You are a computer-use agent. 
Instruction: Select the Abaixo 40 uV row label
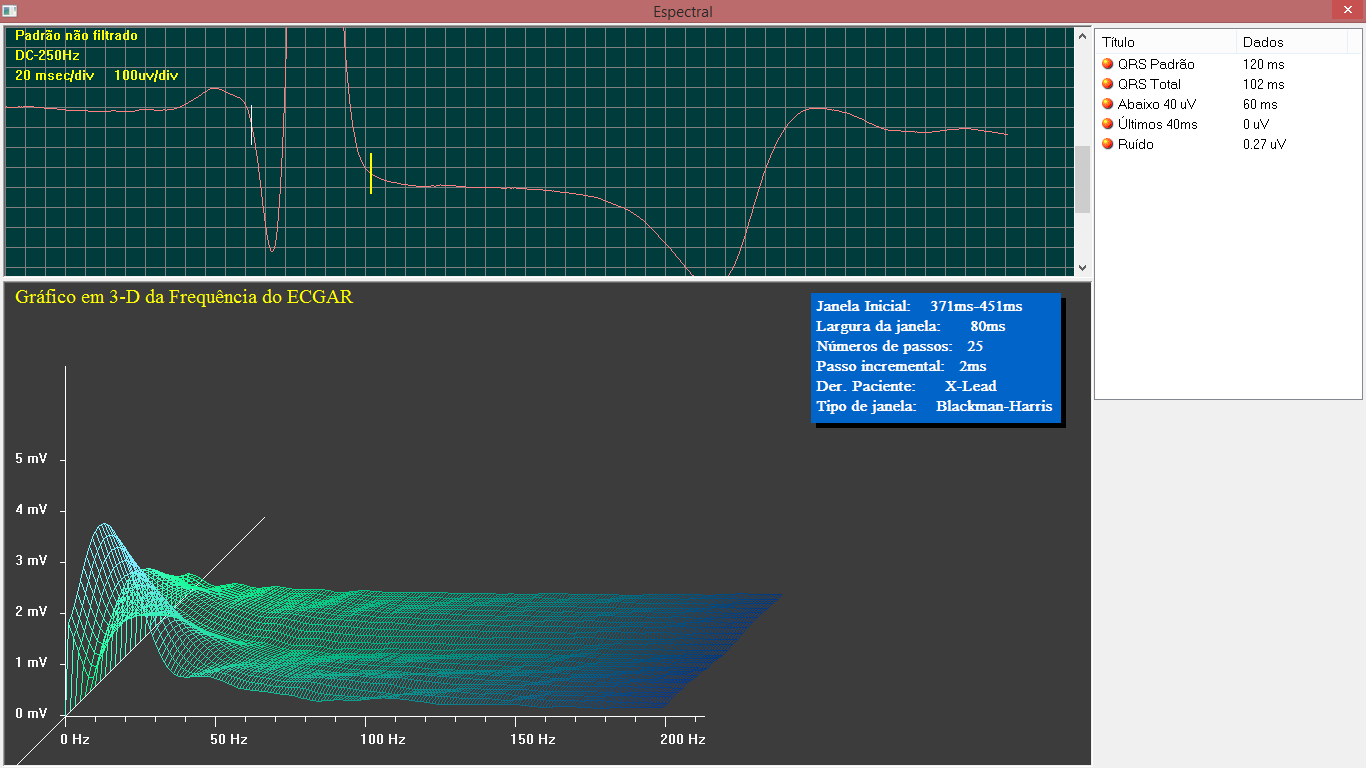pos(1157,104)
